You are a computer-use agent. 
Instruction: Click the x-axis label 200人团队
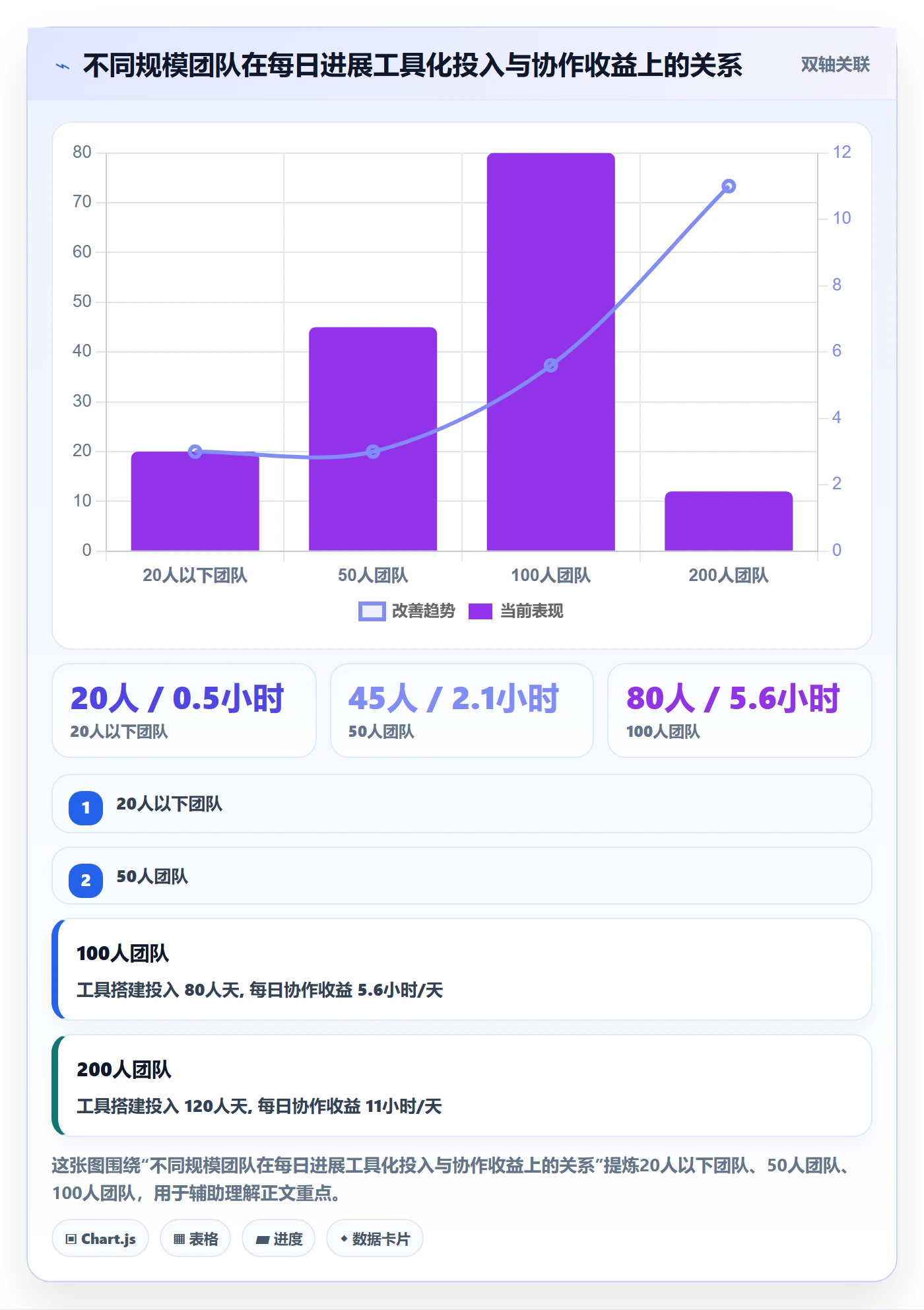729,576
